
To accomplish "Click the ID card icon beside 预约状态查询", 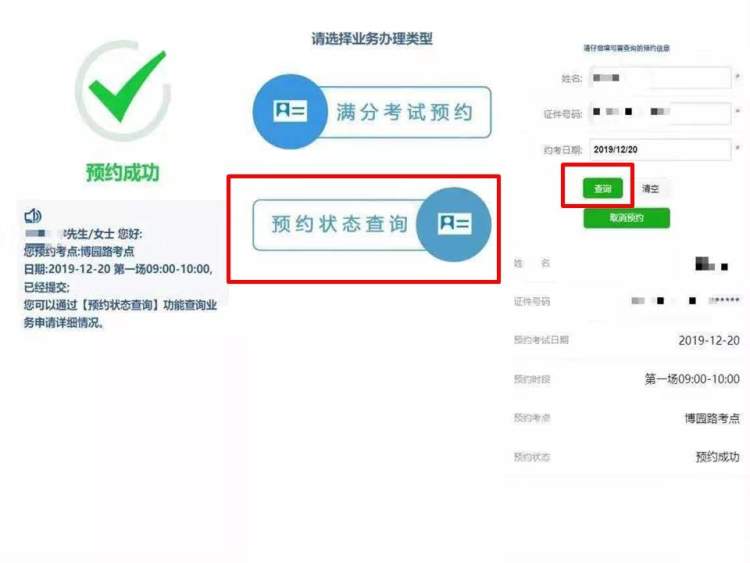I will click(454, 223).
